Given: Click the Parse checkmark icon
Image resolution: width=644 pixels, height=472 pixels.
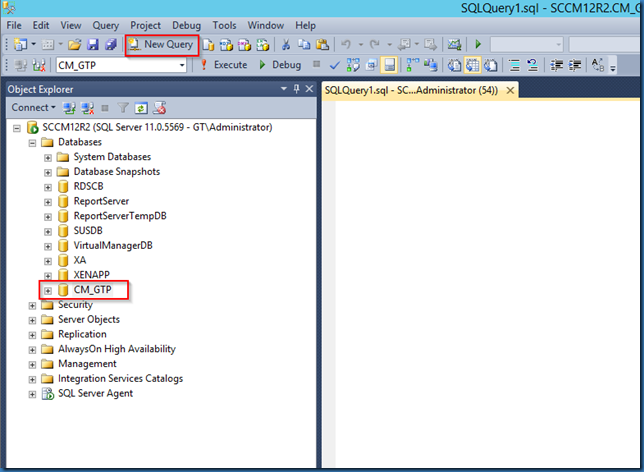Looking at the screenshot, I should point(335,65).
